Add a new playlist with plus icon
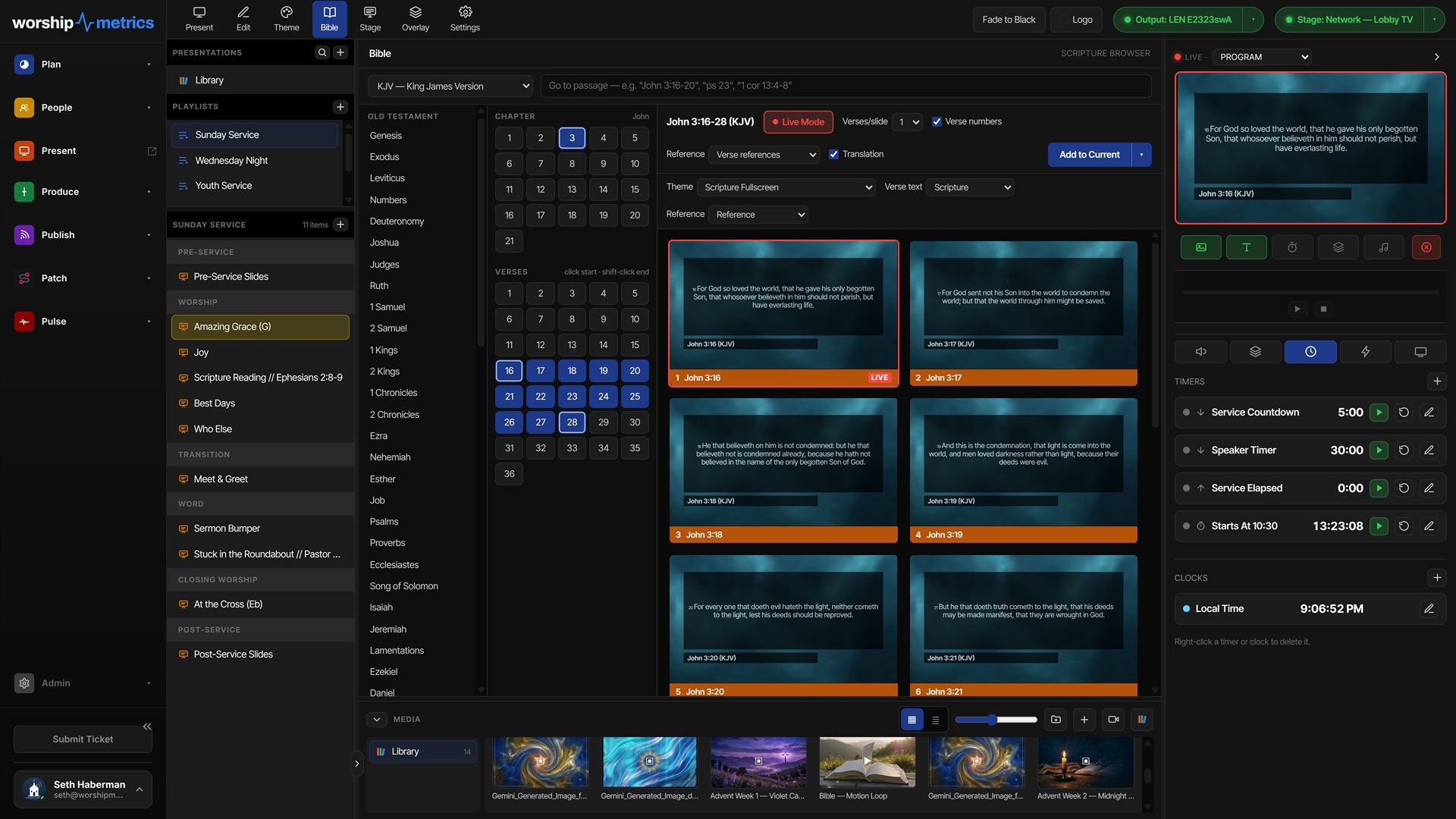This screenshot has width=1456, height=819. tap(340, 107)
